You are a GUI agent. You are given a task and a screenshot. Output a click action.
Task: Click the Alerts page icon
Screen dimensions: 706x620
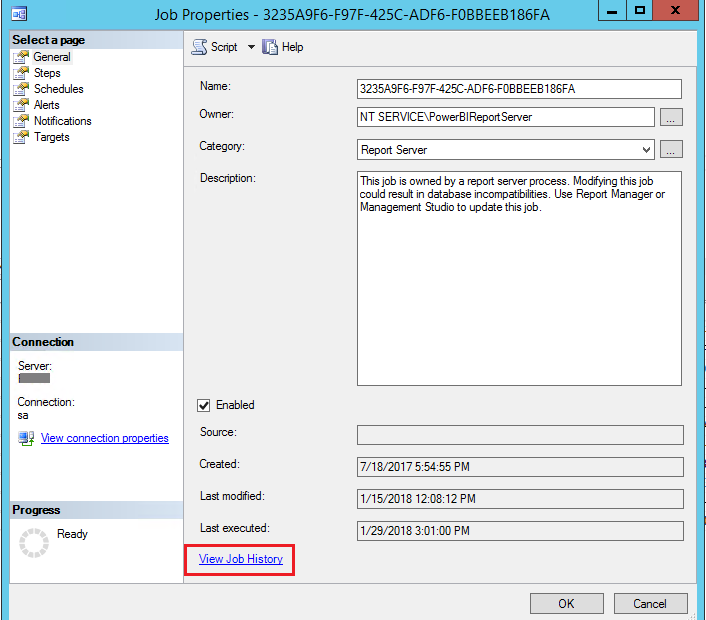(x=21, y=105)
